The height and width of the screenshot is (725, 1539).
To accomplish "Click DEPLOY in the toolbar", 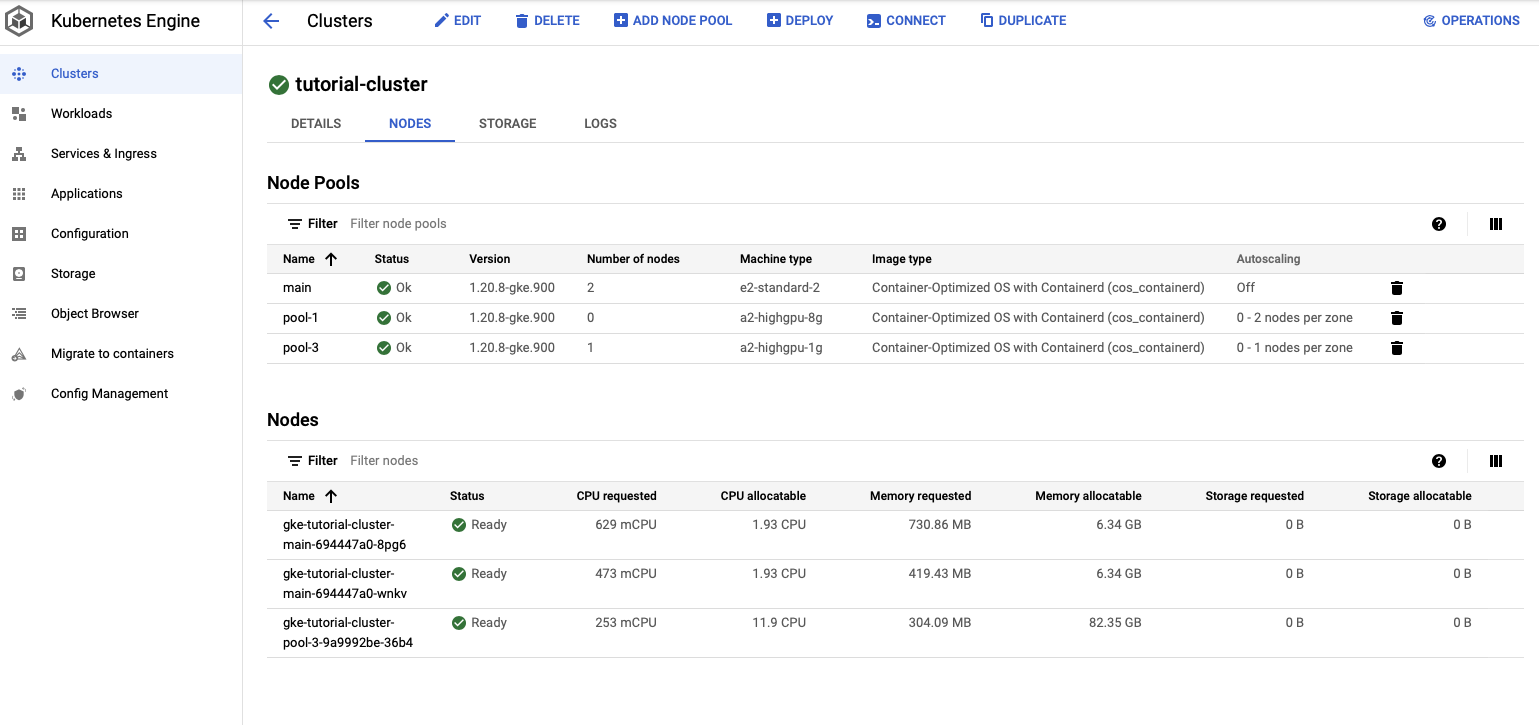I will 800,21.
